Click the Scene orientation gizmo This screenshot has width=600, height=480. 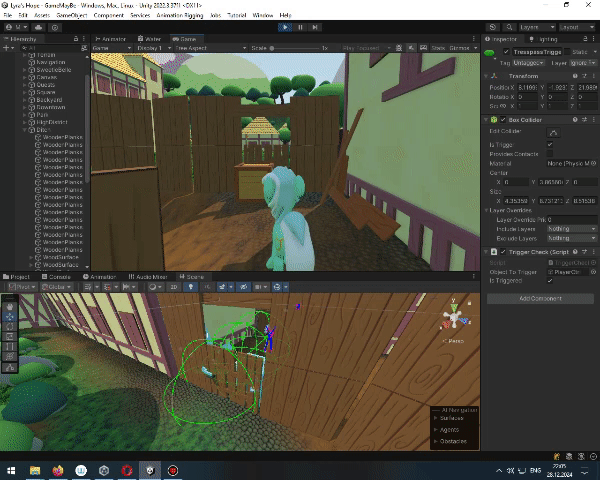click(456, 320)
